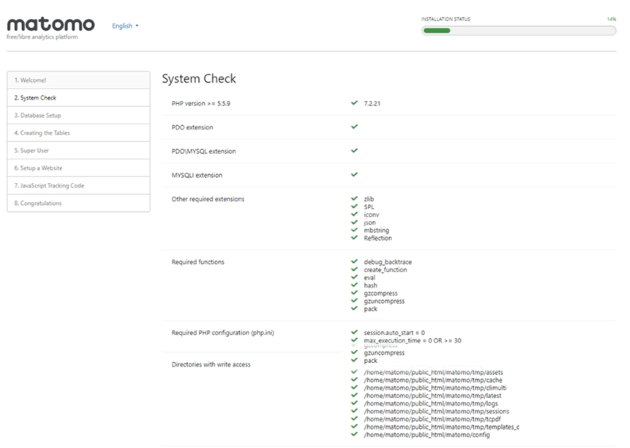This screenshot has height=448, width=630.
Task: Click the checkmark beside tmp/logs path
Action: tap(354, 403)
